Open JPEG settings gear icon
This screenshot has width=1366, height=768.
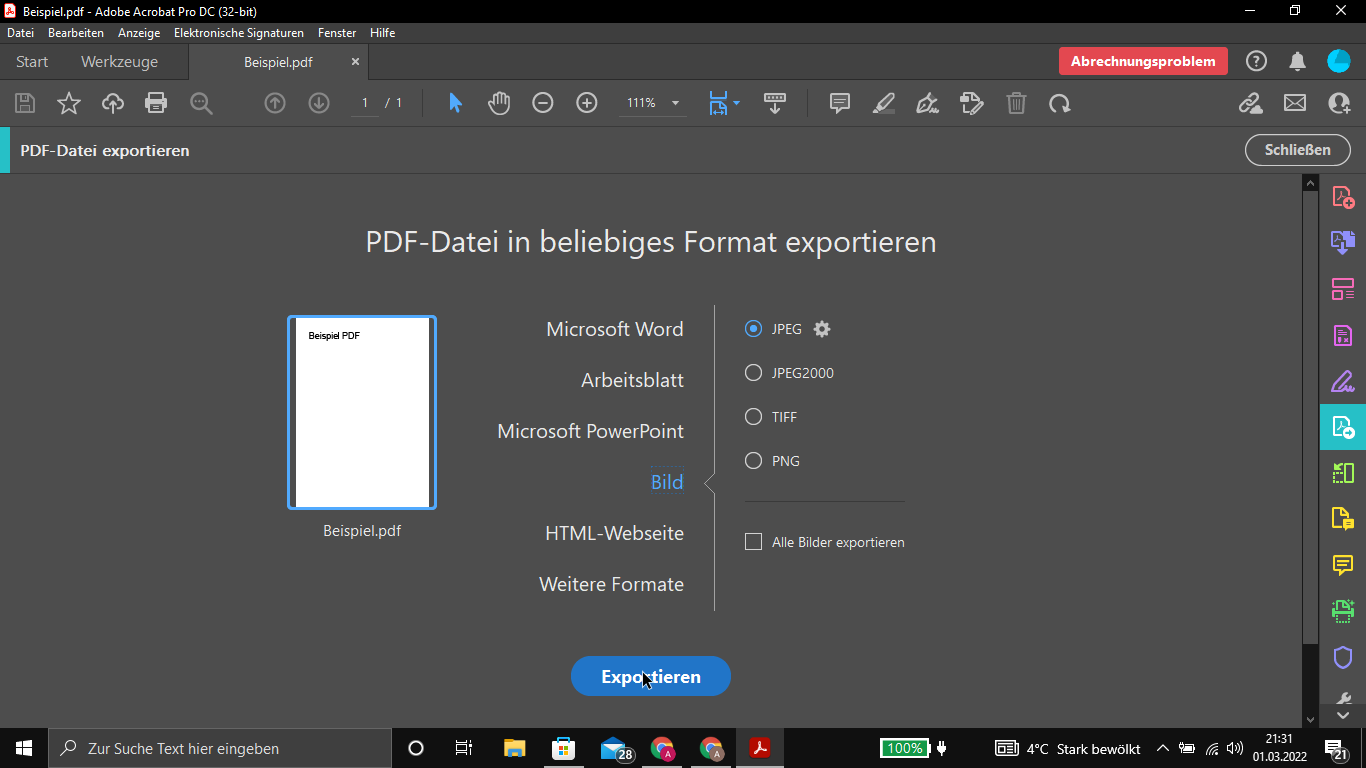point(822,329)
